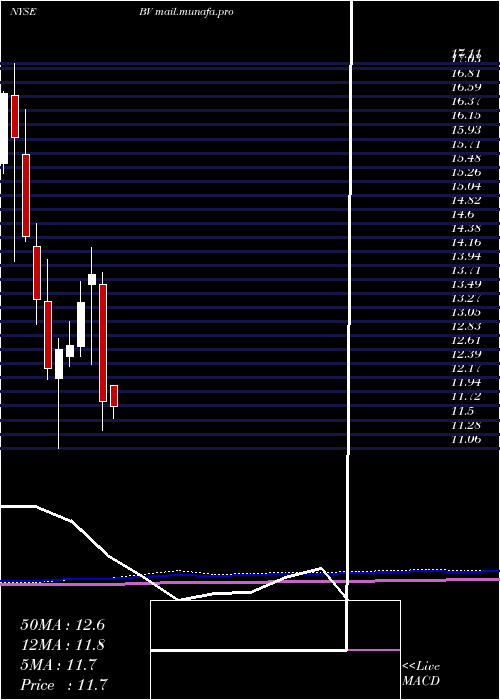Select the 12MA : 11.8 readout
This screenshot has height=700, width=500.
[x=62, y=645]
